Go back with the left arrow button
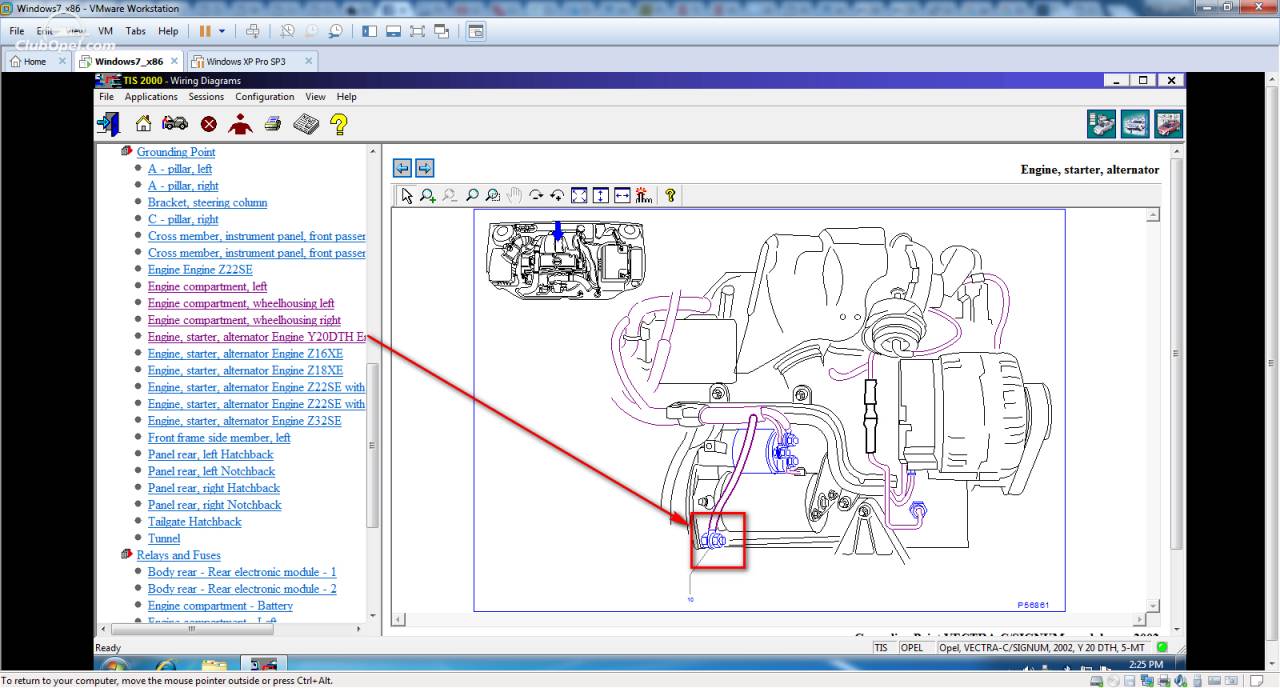Screen dimensions: 1280x688 tap(402, 168)
